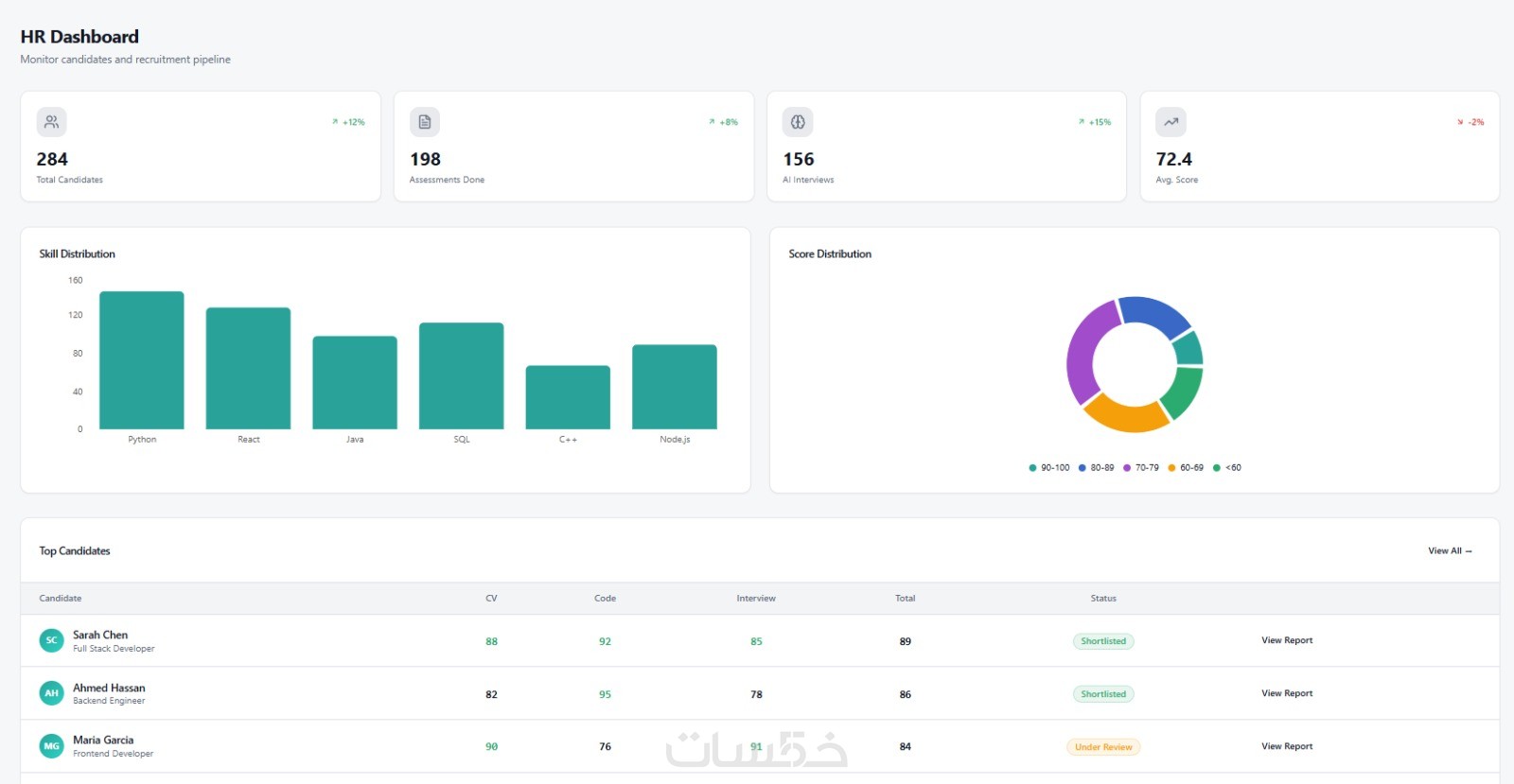
Task: Open Maria Garcia's View Report link
Action: click(x=1287, y=746)
